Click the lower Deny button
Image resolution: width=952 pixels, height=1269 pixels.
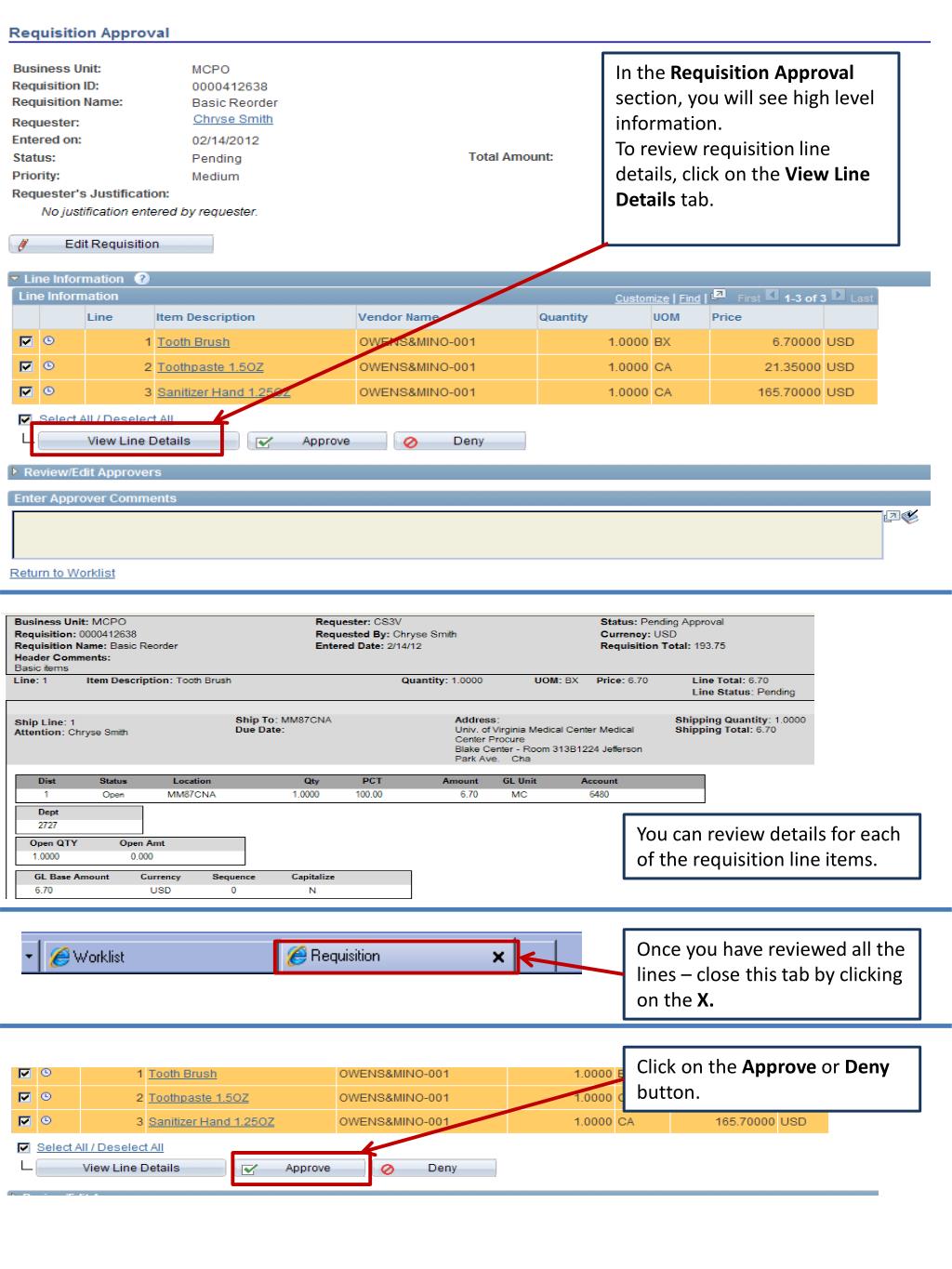coord(433,1168)
